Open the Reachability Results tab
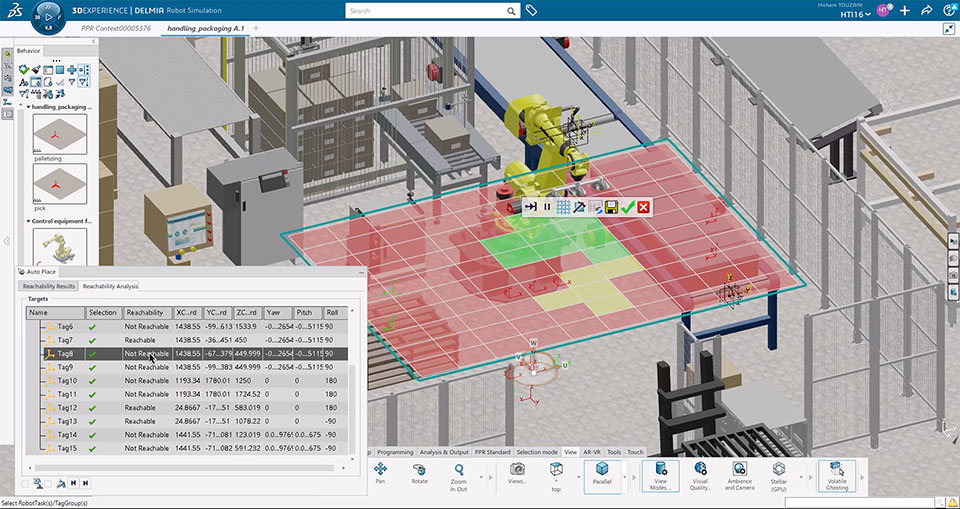Viewport: 960px width, 509px height. [x=49, y=286]
